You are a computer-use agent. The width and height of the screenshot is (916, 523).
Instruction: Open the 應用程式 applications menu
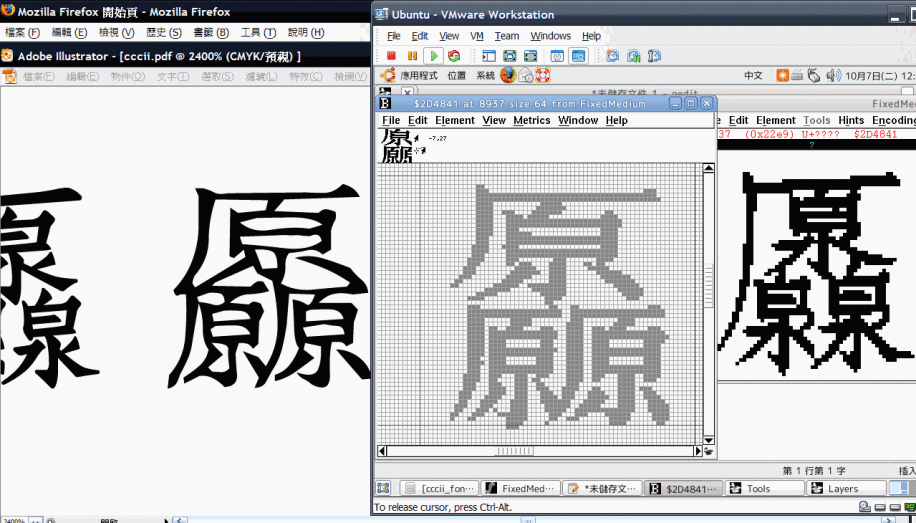click(419, 75)
